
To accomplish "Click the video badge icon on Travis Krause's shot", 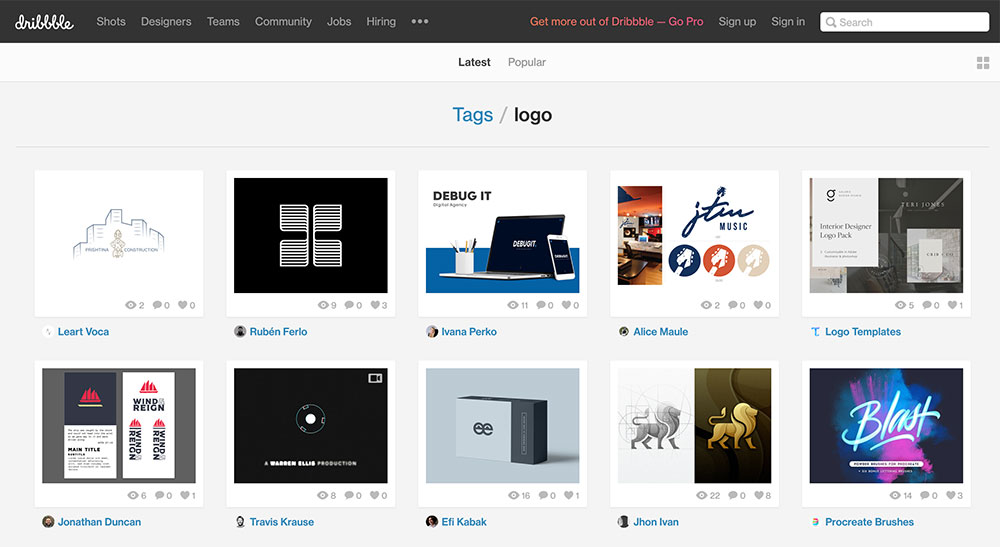I will point(375,378).
